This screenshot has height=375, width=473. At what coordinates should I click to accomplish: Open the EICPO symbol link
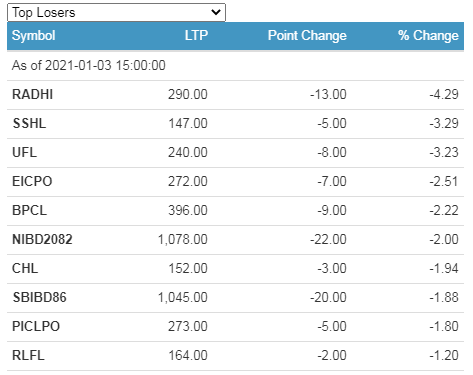pyautogui.click(x=32, y=181)
